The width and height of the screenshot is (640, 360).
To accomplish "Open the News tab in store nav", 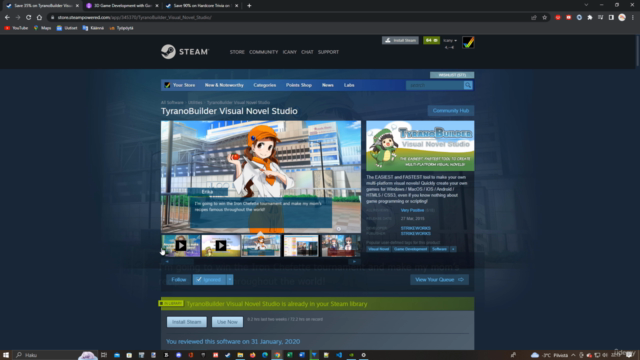I will point(327,85).
